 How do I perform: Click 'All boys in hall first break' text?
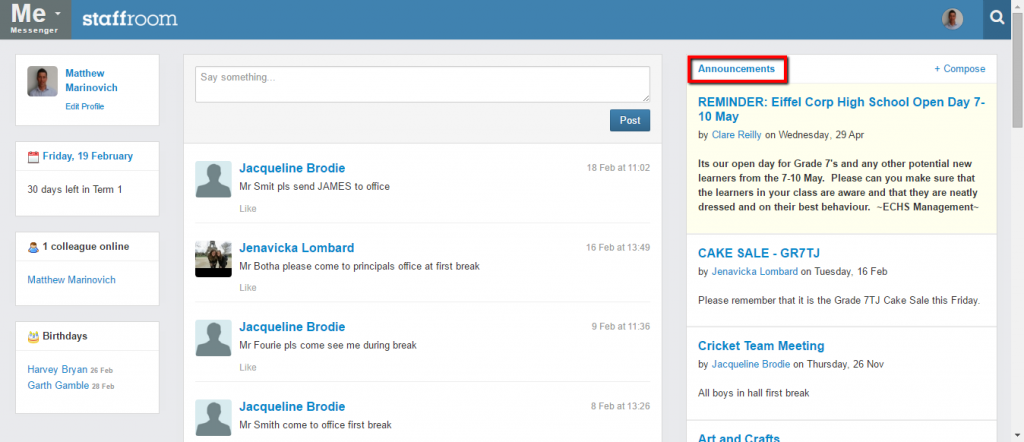tap(754, 393)
